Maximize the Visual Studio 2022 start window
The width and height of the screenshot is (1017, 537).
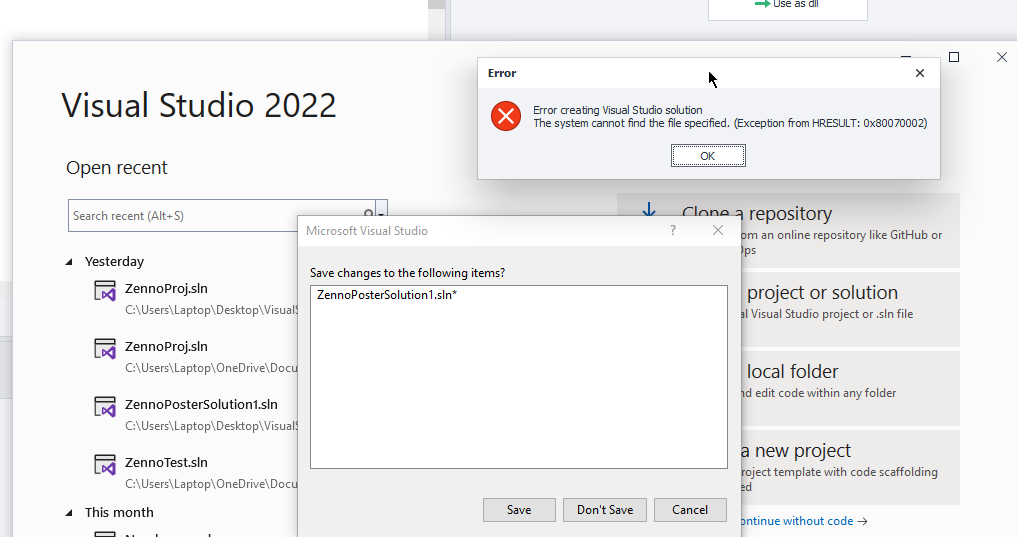tap(954, 57)
